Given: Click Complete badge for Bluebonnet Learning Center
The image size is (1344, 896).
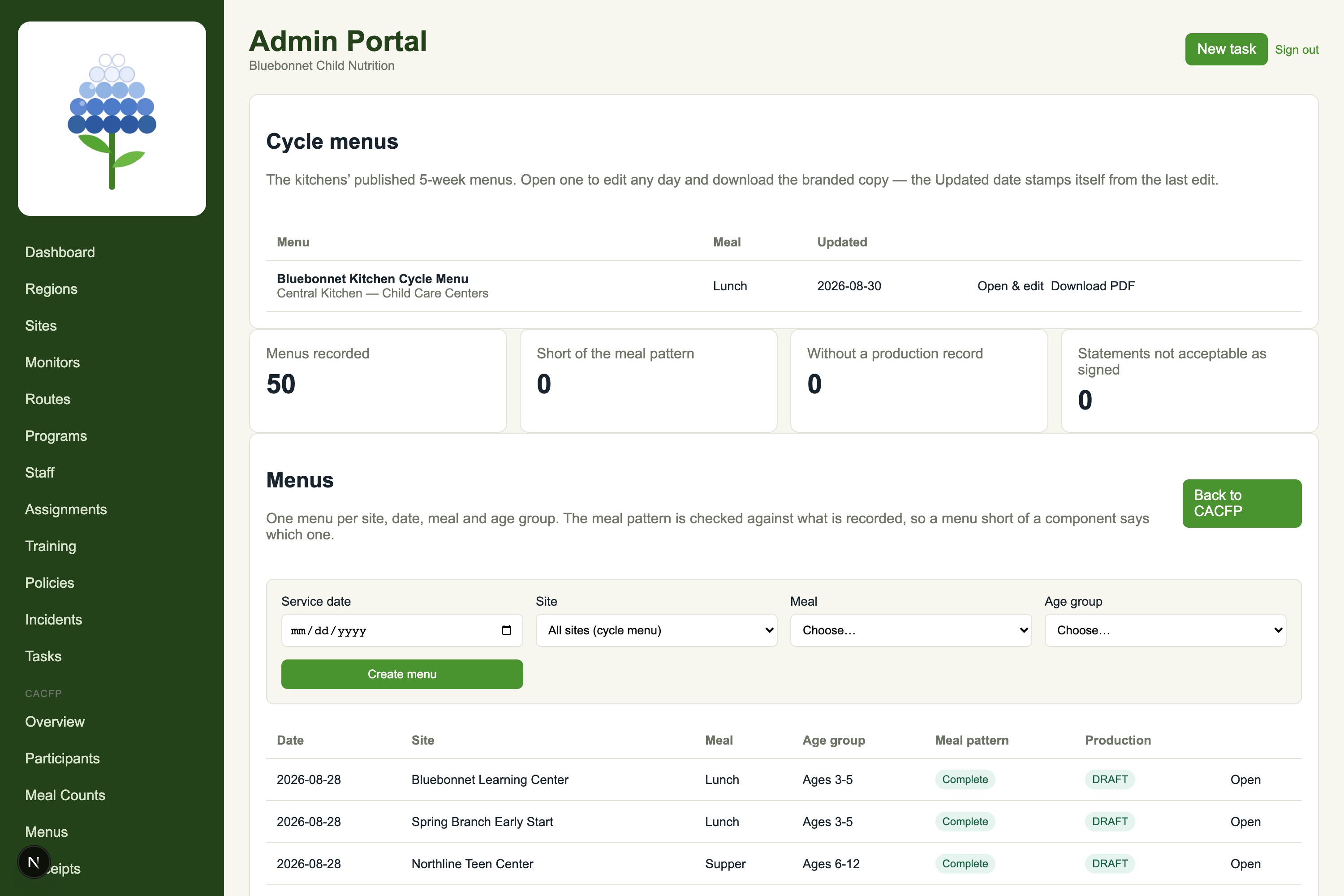Looking at the screenshot, I should (965, 780).
